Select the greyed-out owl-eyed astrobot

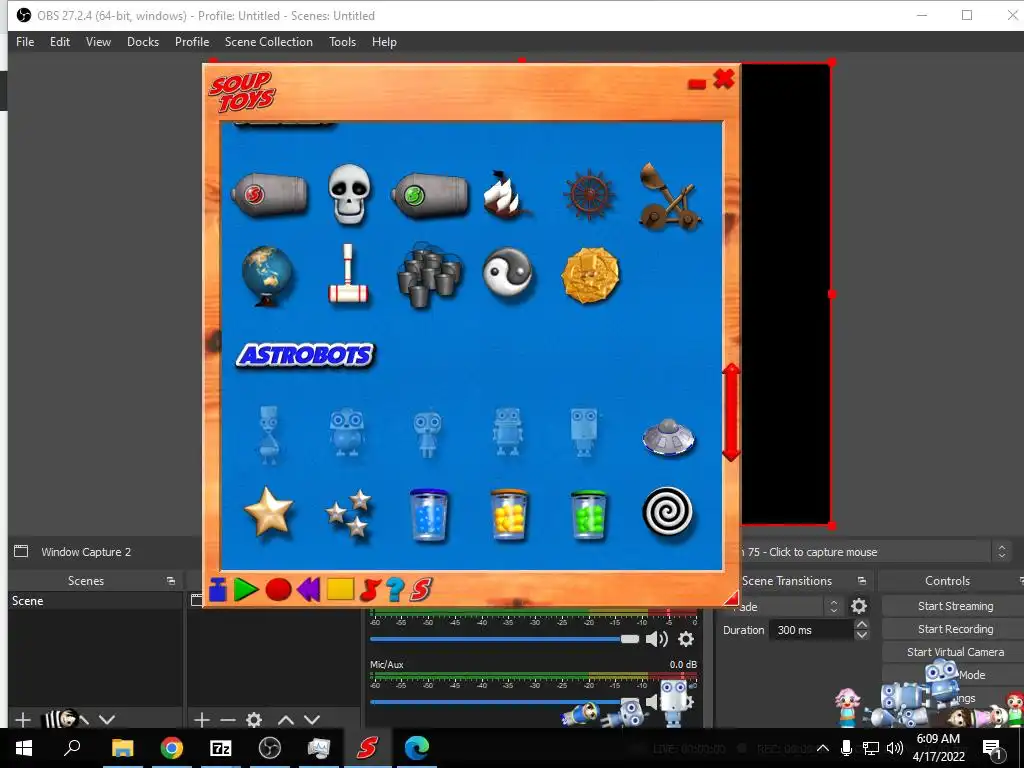tap(347, 432)
